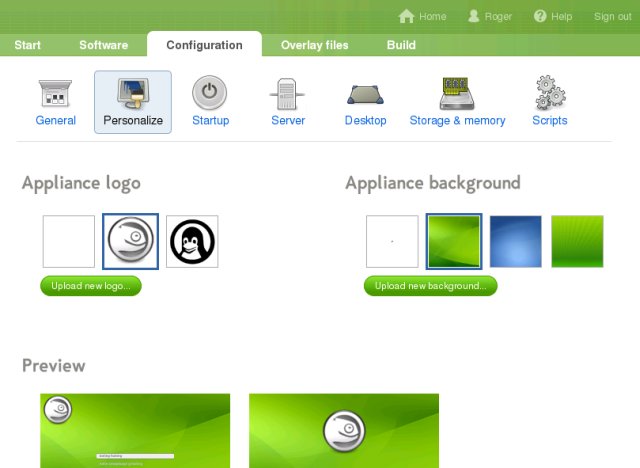Select the green rays background swatch

577,242
